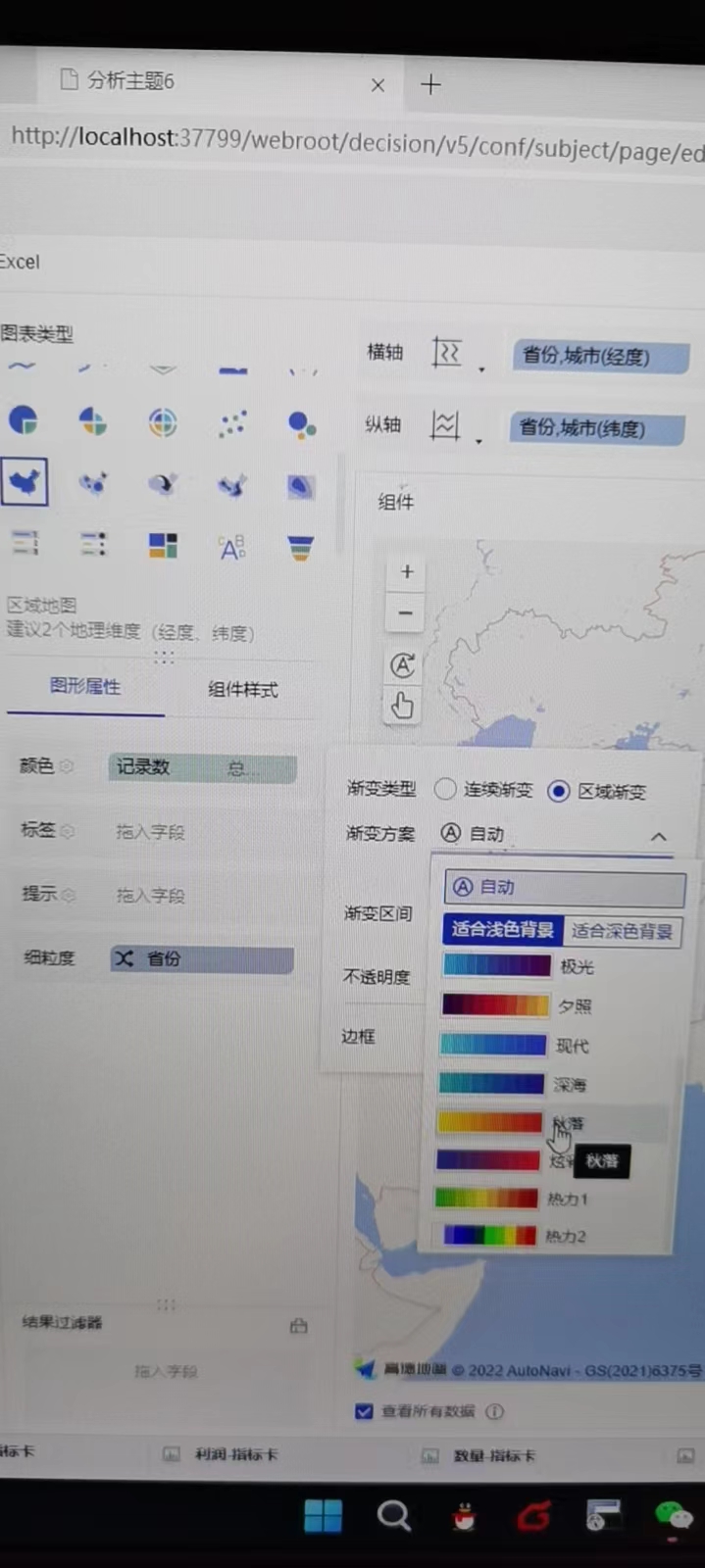
Task: Click the 标签 settings gear icon
Action: [67, 831]
